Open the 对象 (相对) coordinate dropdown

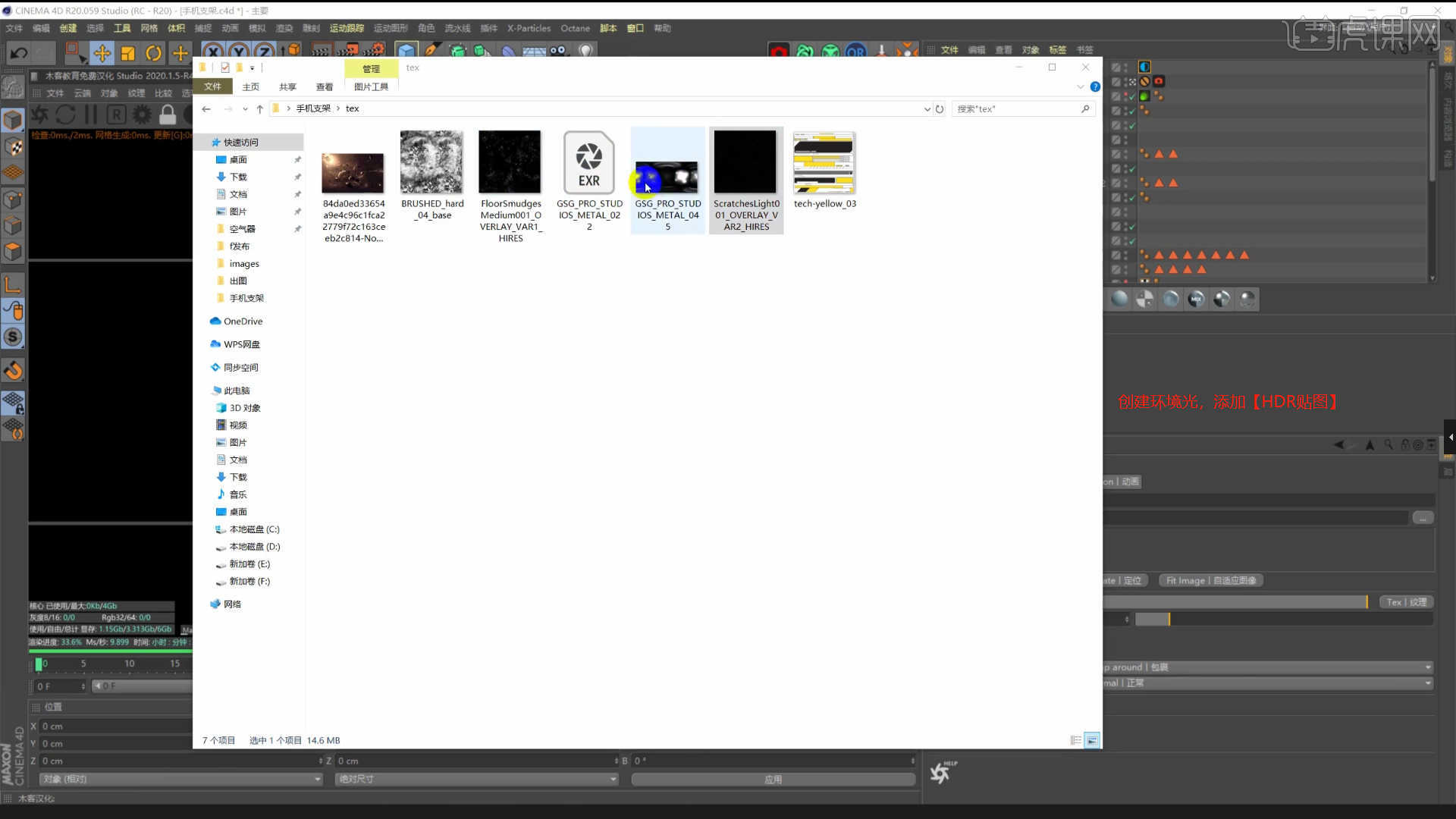pos(180,779)
